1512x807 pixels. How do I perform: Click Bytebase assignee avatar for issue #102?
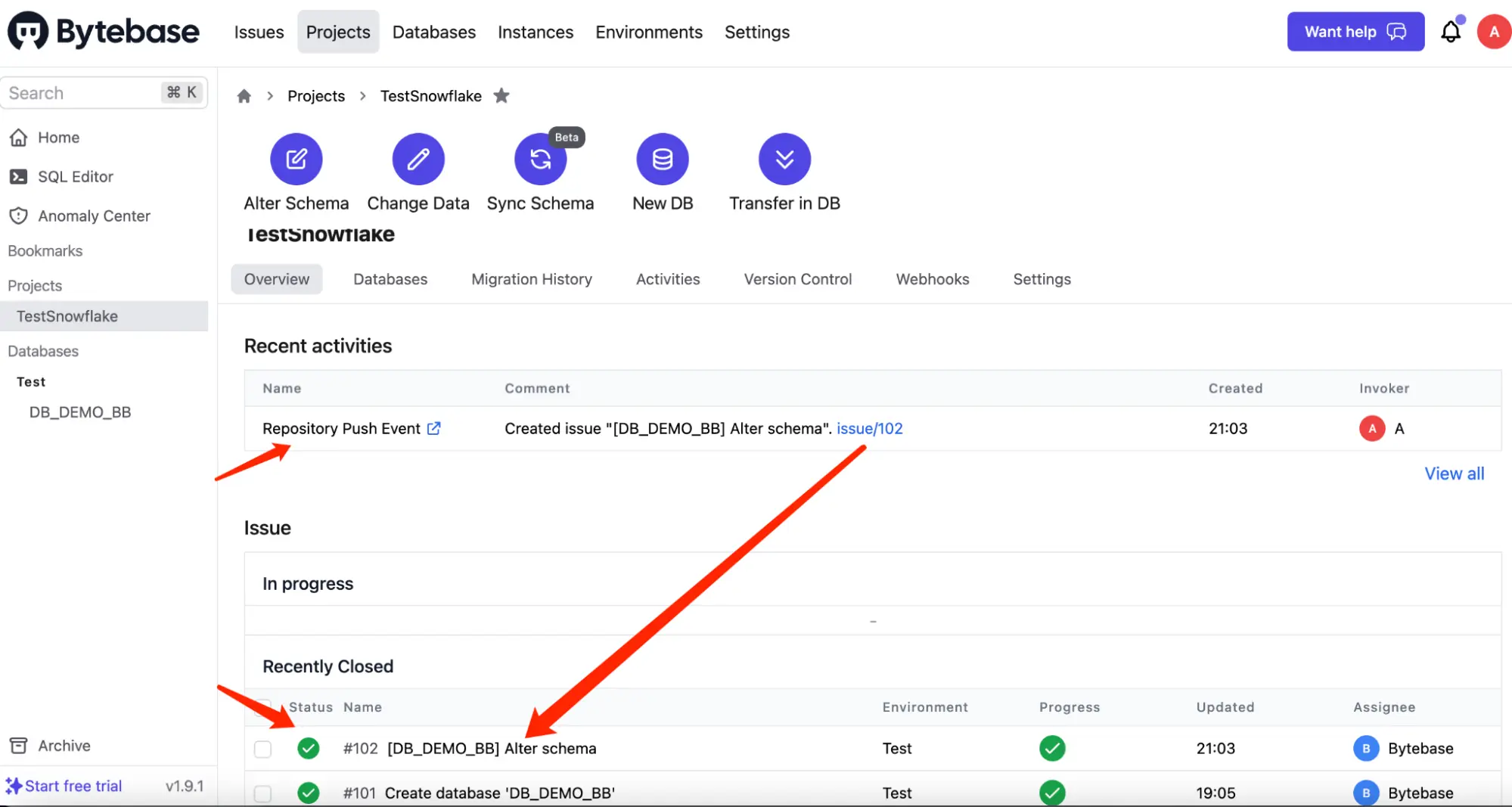pyautogui.click(x=1366, y=748)
